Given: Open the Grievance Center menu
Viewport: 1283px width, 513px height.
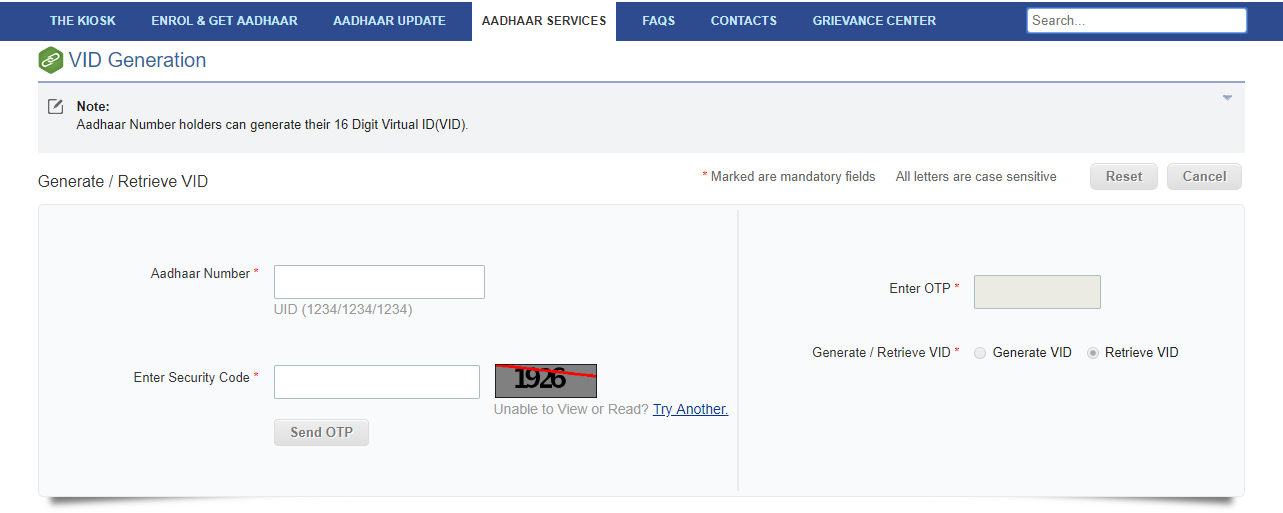Looking at the screenshot, I should [875, 21].
